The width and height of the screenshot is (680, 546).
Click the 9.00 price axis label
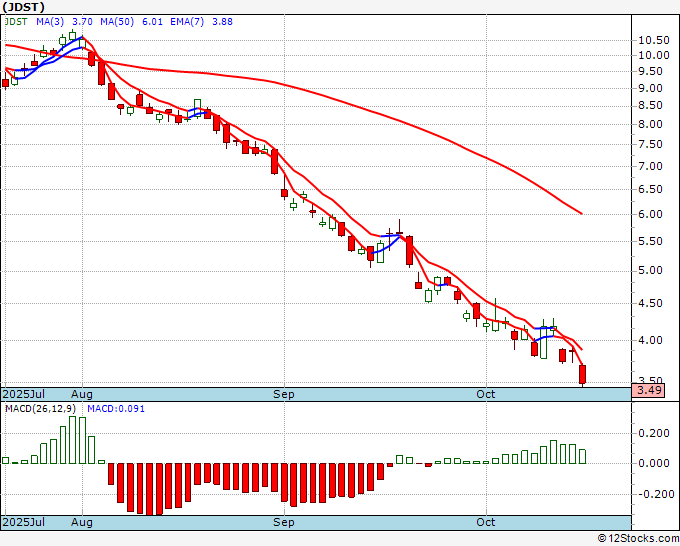651,88
